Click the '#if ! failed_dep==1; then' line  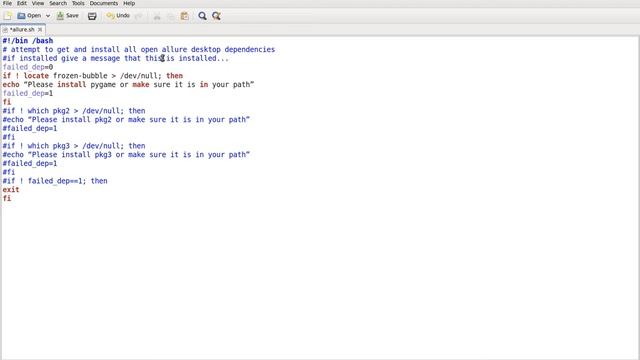pyautogui.click(x=55, y=181)
